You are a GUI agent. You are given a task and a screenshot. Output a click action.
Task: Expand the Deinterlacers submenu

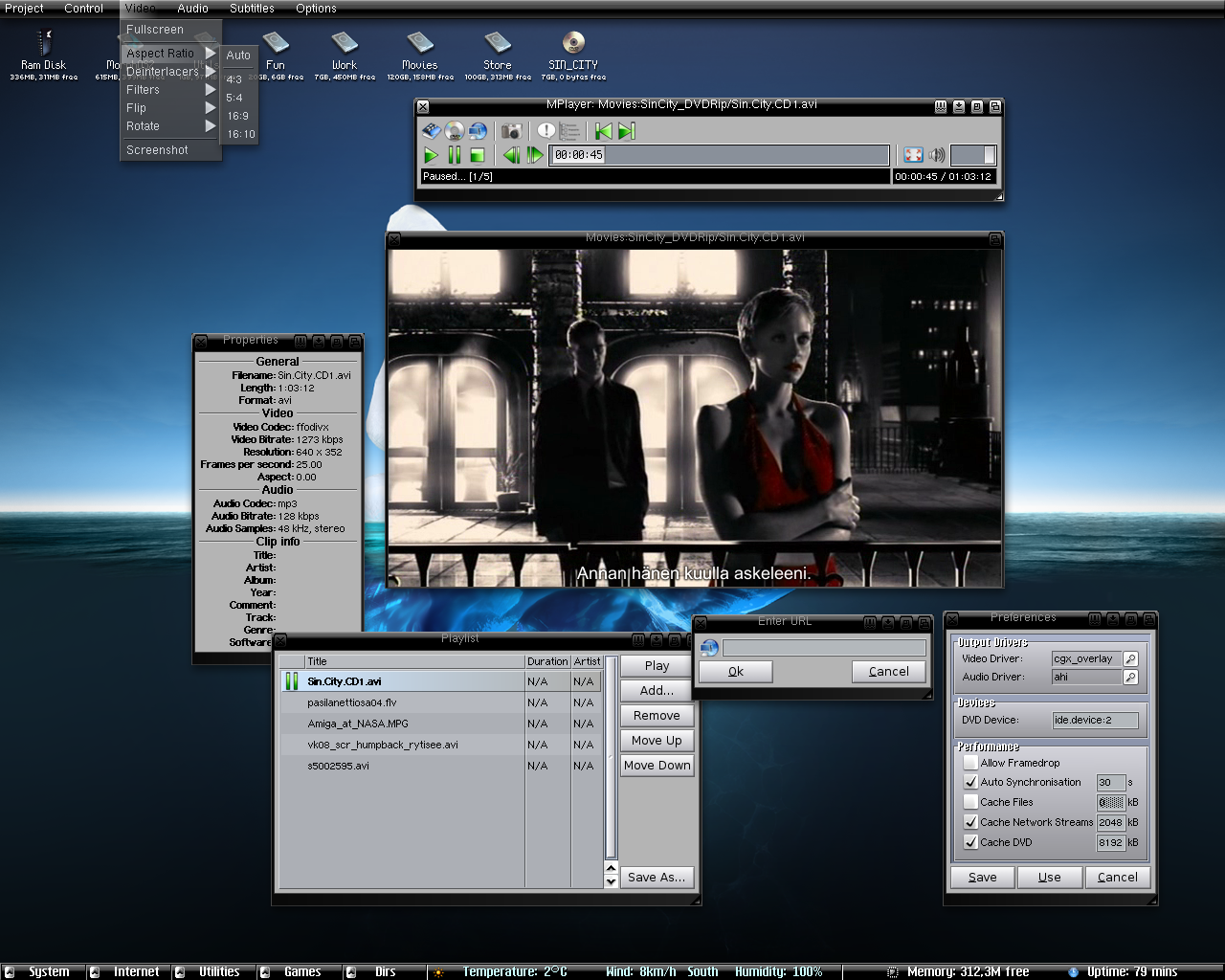170,72
